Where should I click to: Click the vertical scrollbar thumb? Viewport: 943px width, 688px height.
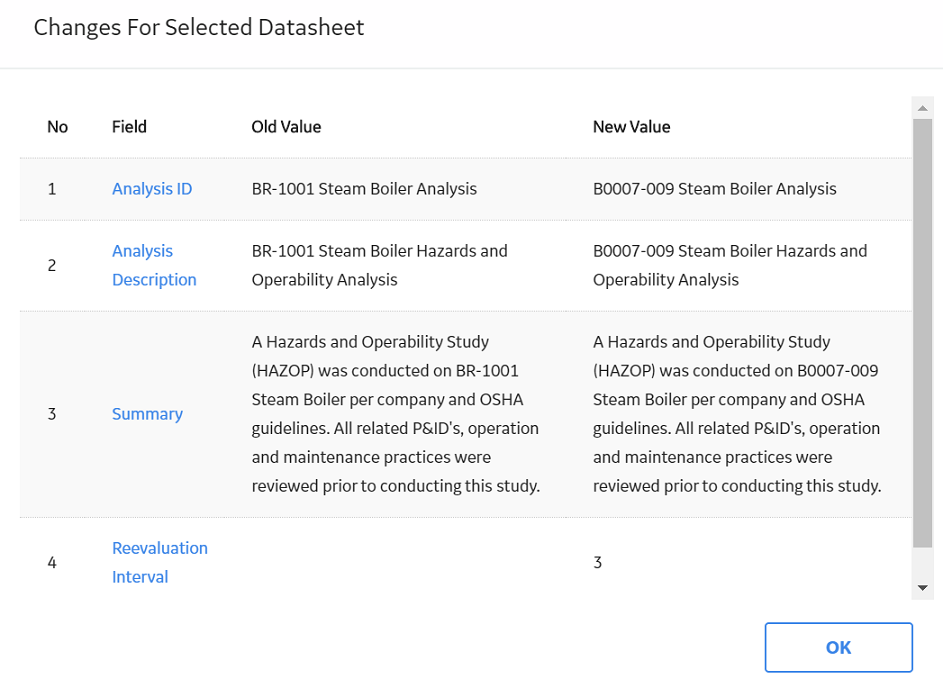(x=923, y=333)
